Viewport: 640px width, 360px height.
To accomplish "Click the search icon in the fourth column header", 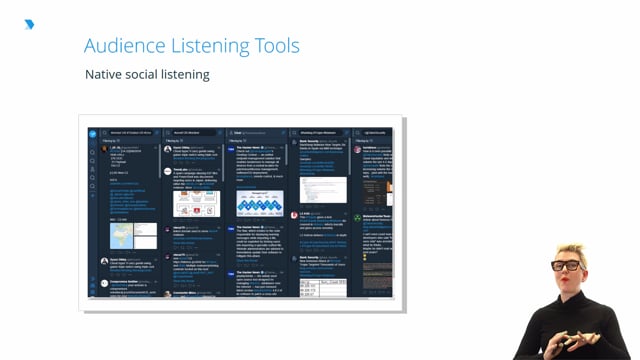I will [x=294, y=133].
